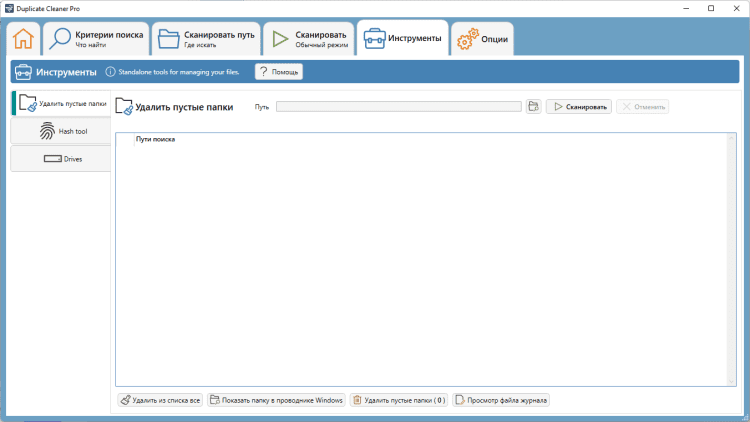Open the Hash tool sidebar item
Screen dimensions: 750x422
pos(61,131)
